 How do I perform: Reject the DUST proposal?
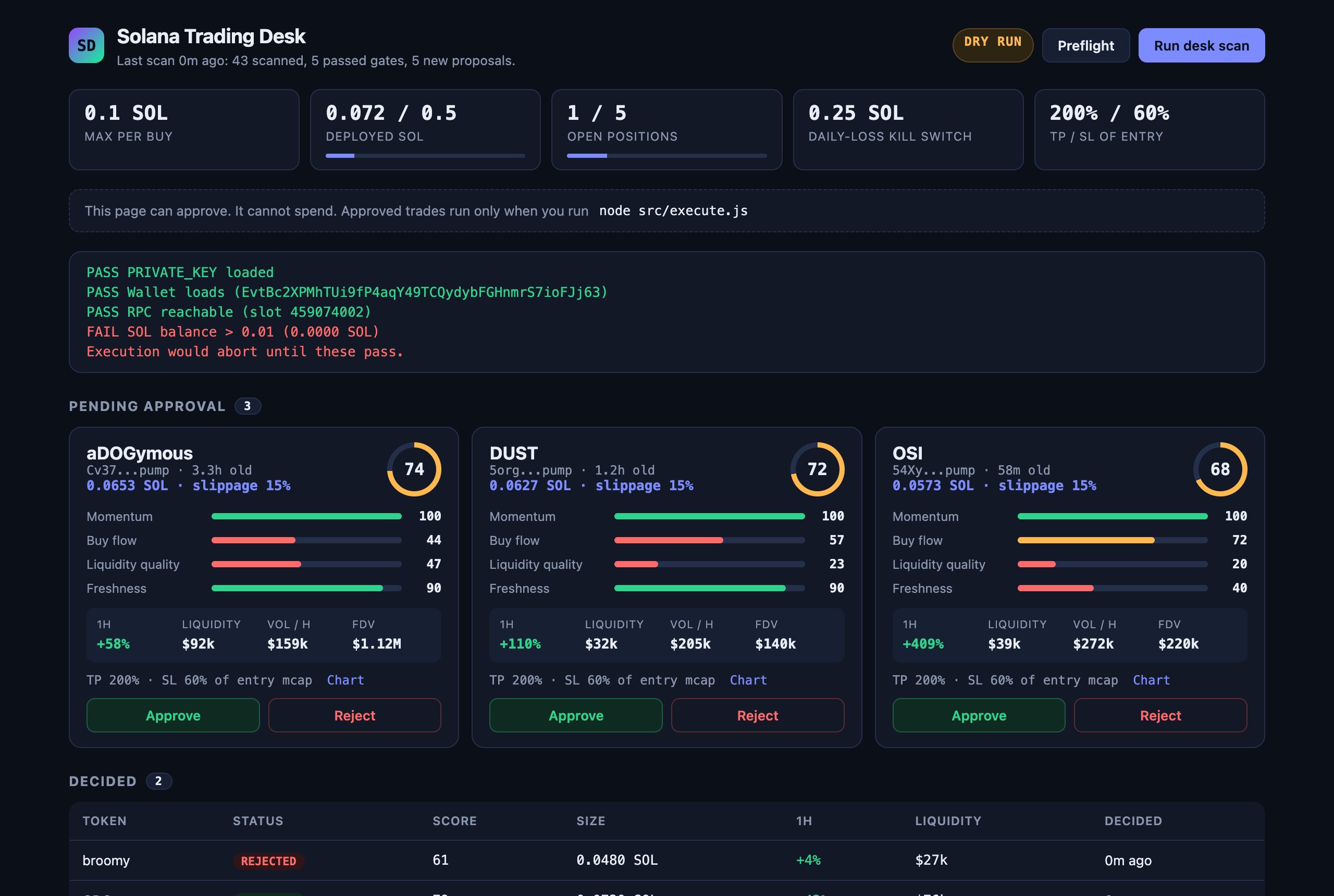pyautogui.click(x=757, y=715)
